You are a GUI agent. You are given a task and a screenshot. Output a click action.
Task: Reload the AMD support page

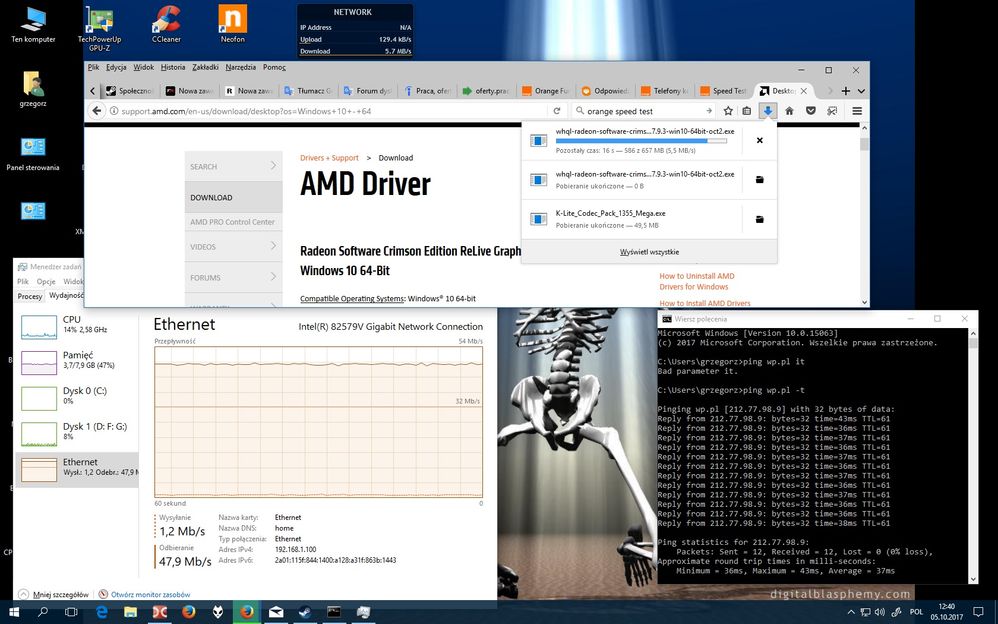tap(559, 111)
